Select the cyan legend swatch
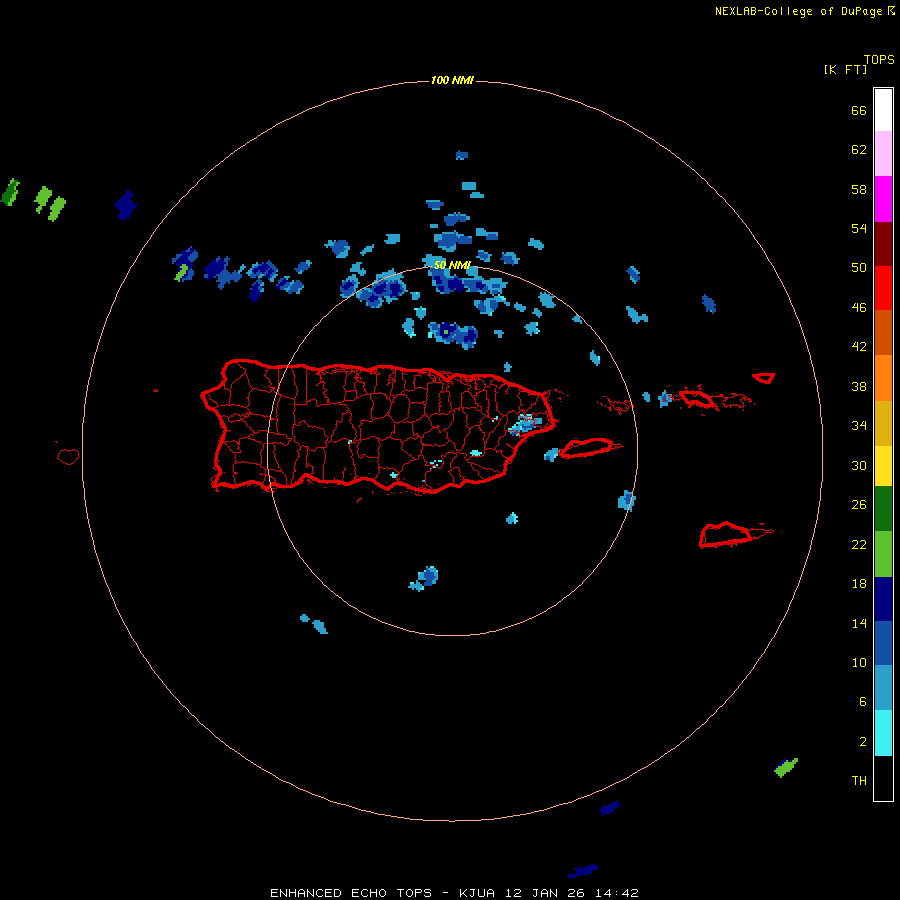Viewport: 900px width, 900px height. (x=883, y=733)
